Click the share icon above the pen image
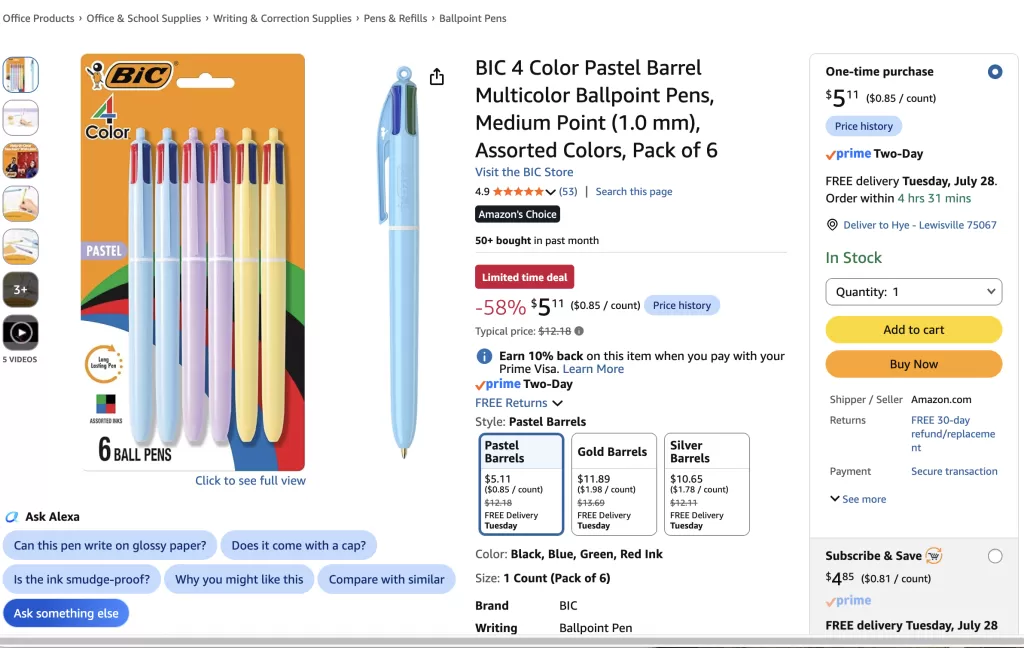Image resolution: width=1024 pixels, height=648 pixels. [437, 77]
